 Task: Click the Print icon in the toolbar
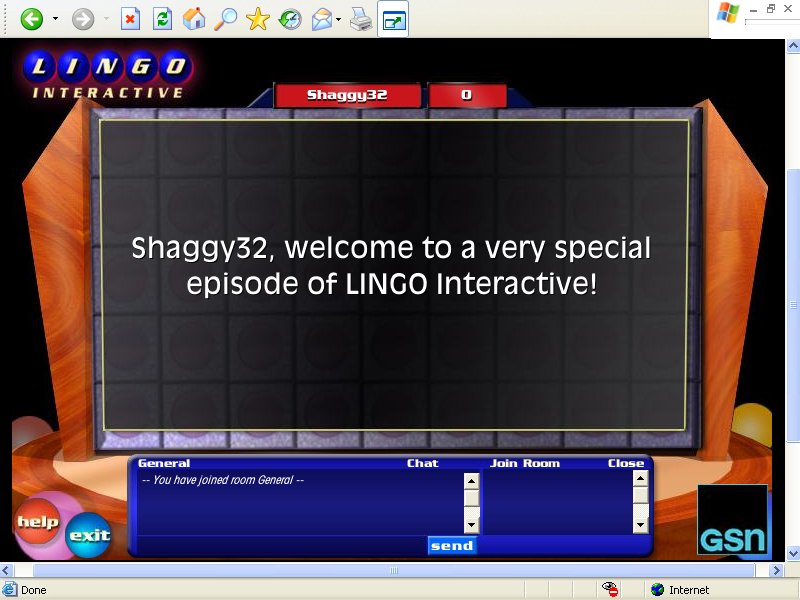click(x=361, y=19)
